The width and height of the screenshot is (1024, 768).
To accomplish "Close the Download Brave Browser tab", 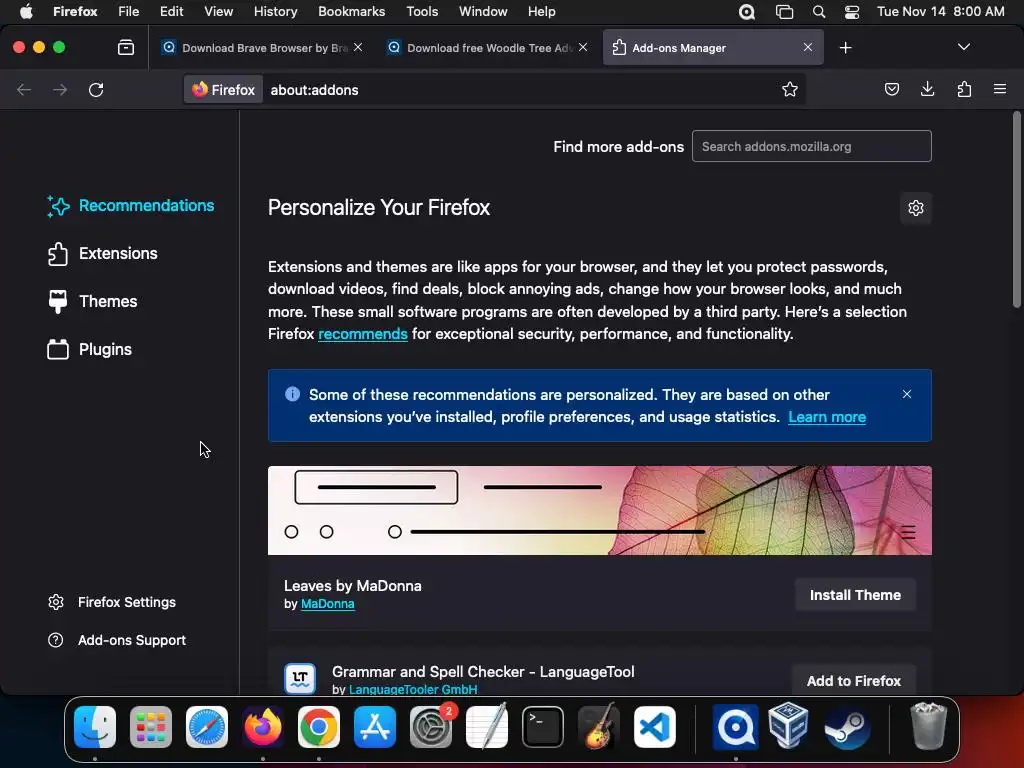I will [358, 47].
